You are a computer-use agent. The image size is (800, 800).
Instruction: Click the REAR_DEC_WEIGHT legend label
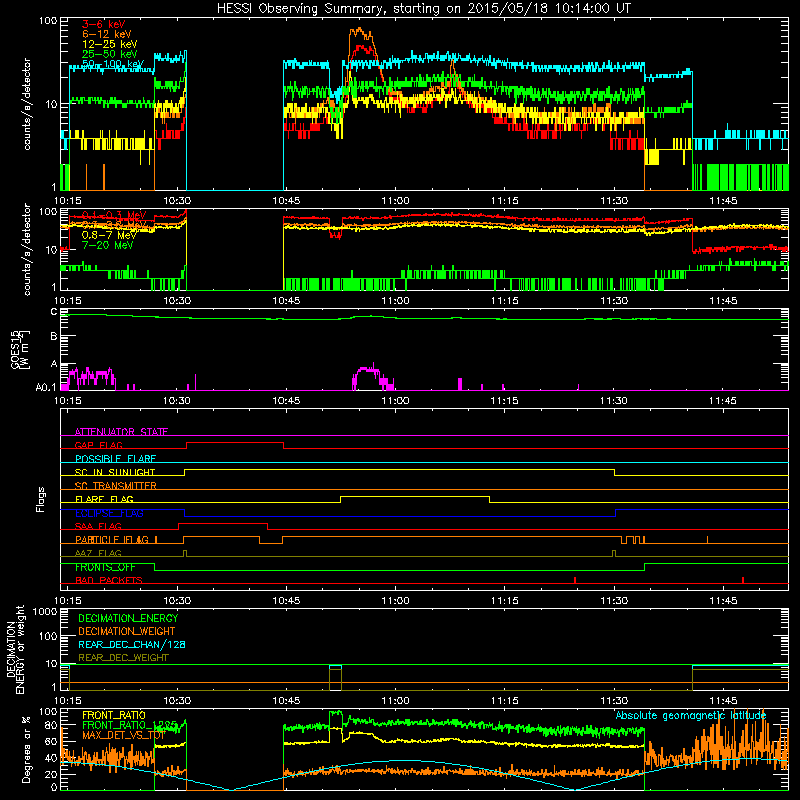click(x=123, y=658)
